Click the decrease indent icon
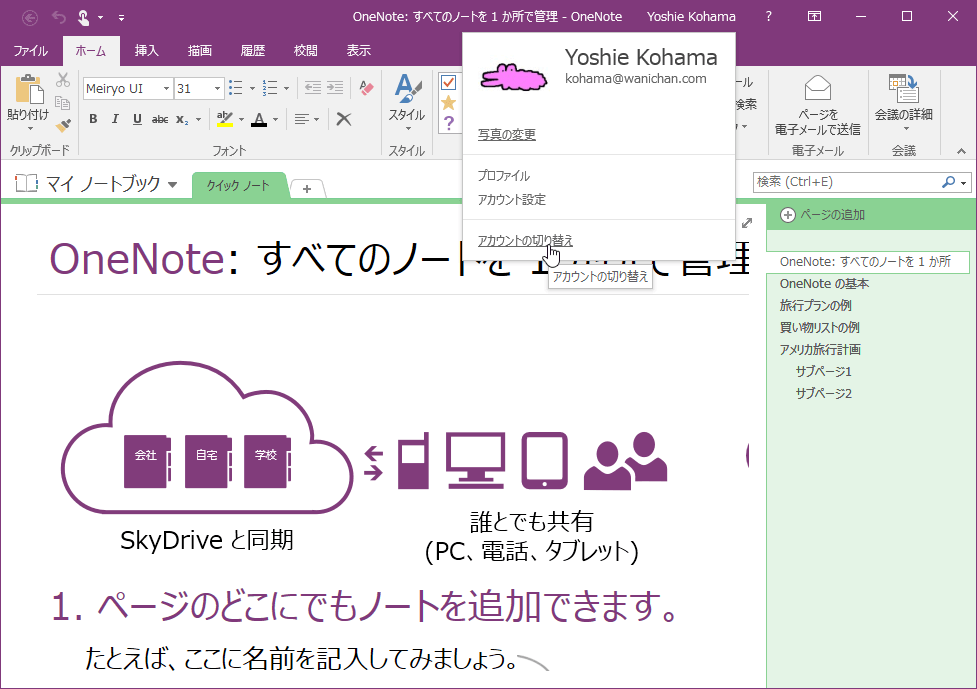The width and height of the screenshot is (977, 689). 313,88
